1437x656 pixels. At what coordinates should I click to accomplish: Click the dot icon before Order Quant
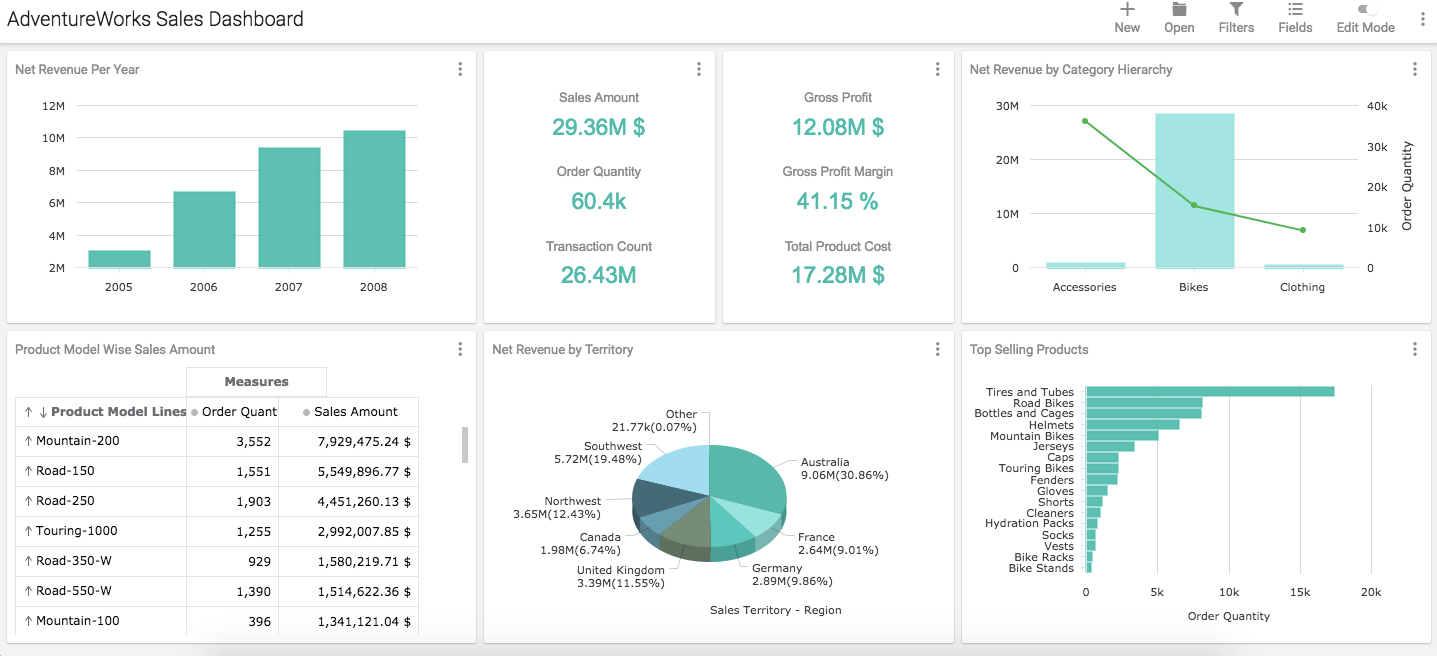tap(194, 412)
